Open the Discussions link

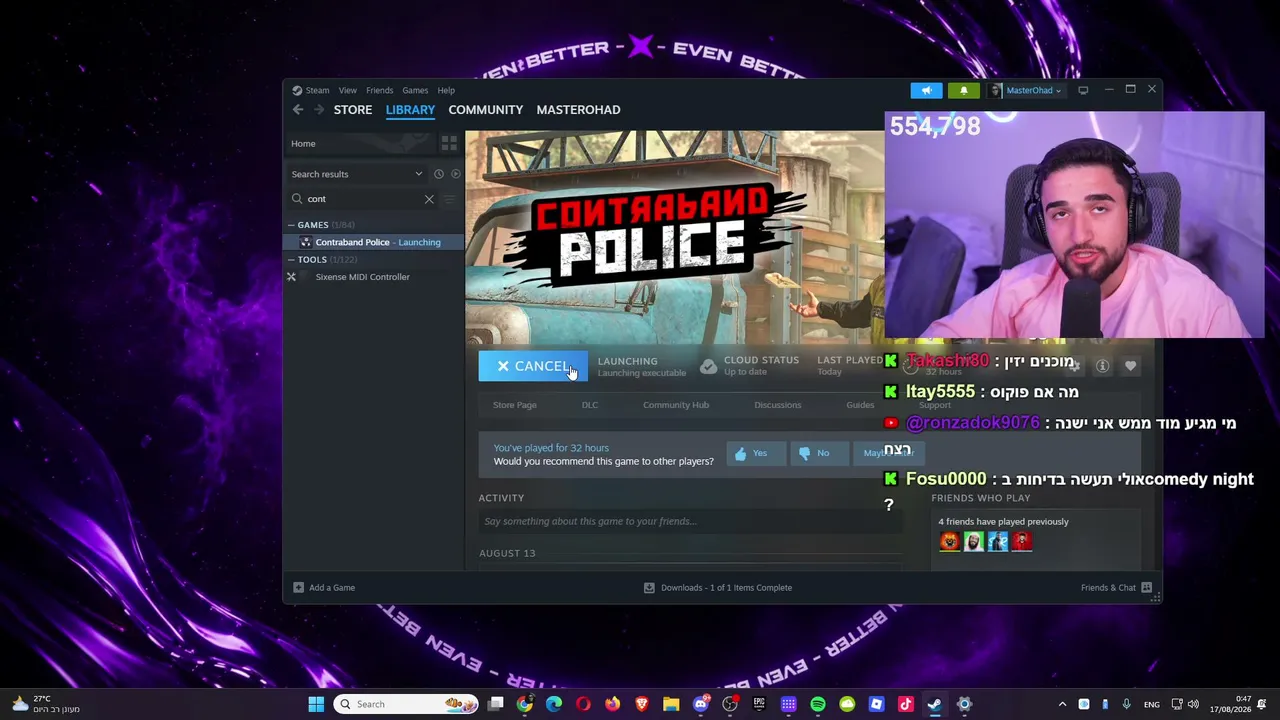click(x=778, y=405)
